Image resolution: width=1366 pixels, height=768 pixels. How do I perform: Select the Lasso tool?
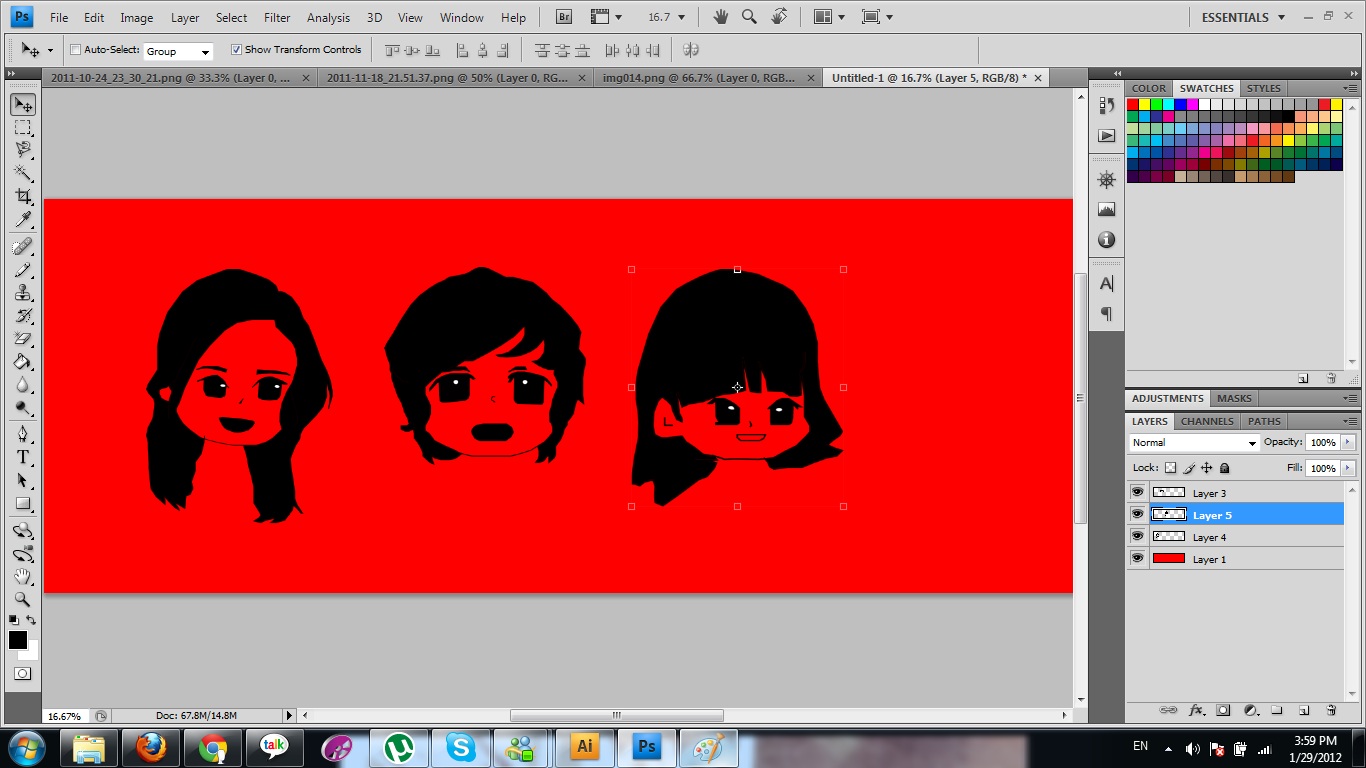tap(23, 150)
